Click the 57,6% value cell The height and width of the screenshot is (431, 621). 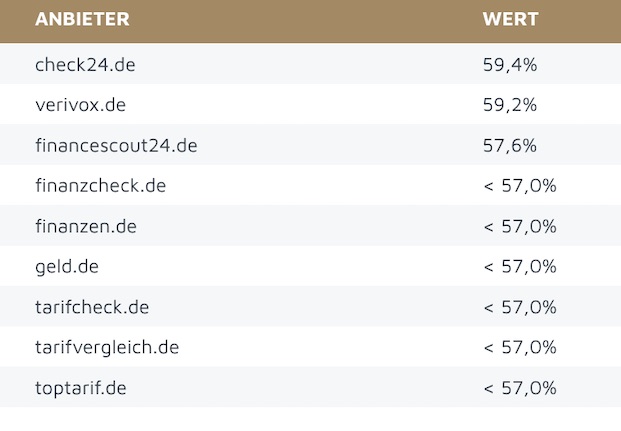510,146
